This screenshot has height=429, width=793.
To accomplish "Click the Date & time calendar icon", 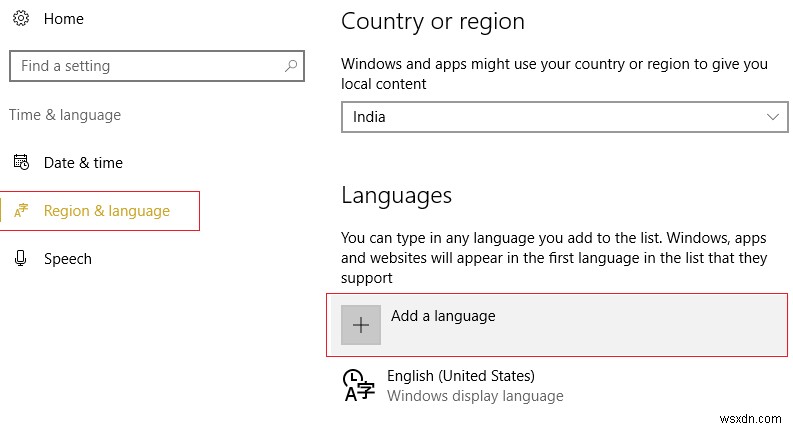I will (20, 163).
